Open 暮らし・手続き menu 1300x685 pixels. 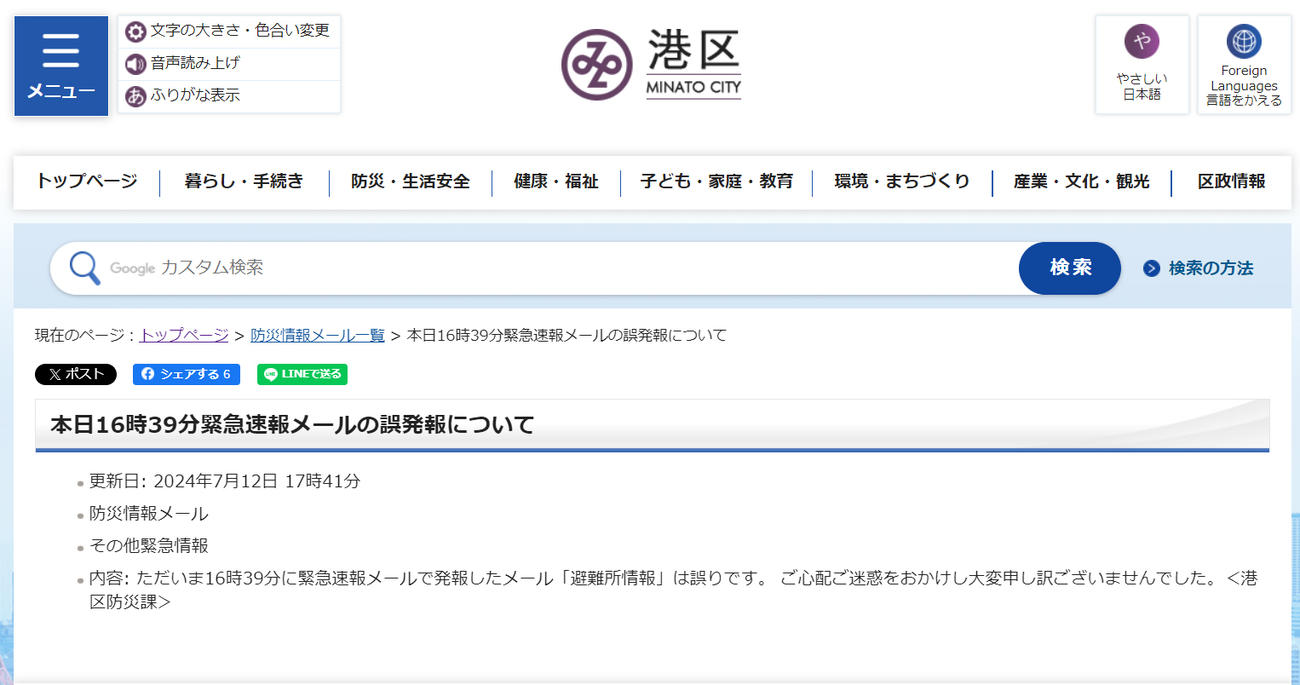(244, 182)
